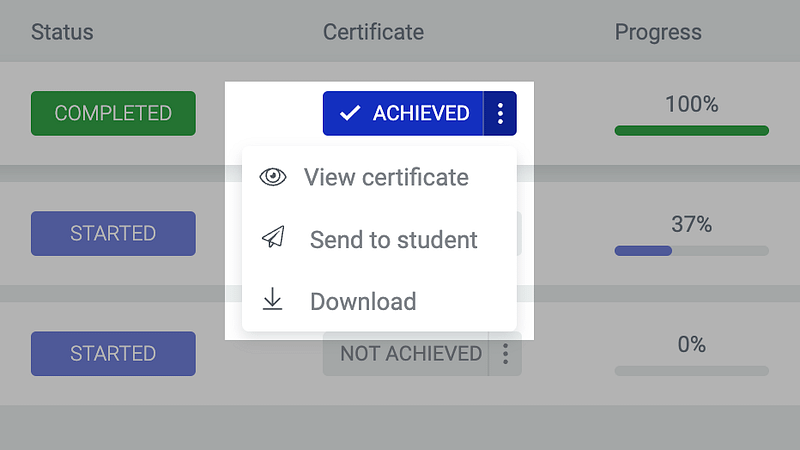
Task: Click the 0% empty progress bar
Action: click(x=692, y=371)
